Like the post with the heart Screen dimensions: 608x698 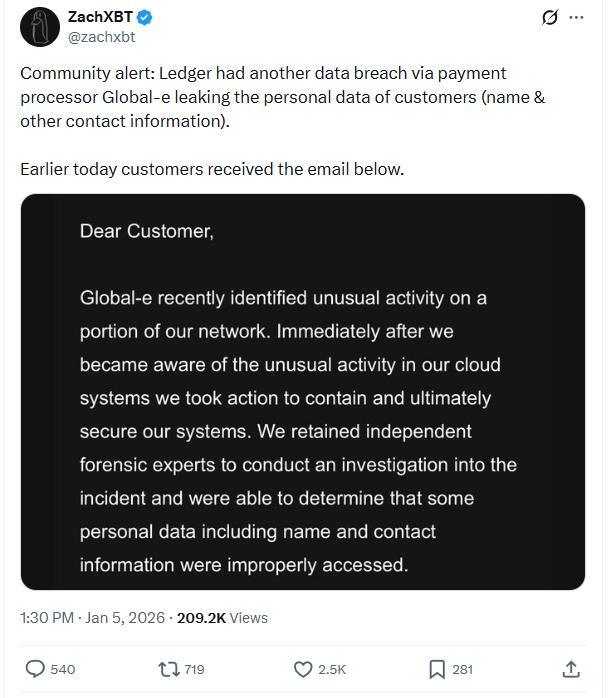[x=304, y=669]
